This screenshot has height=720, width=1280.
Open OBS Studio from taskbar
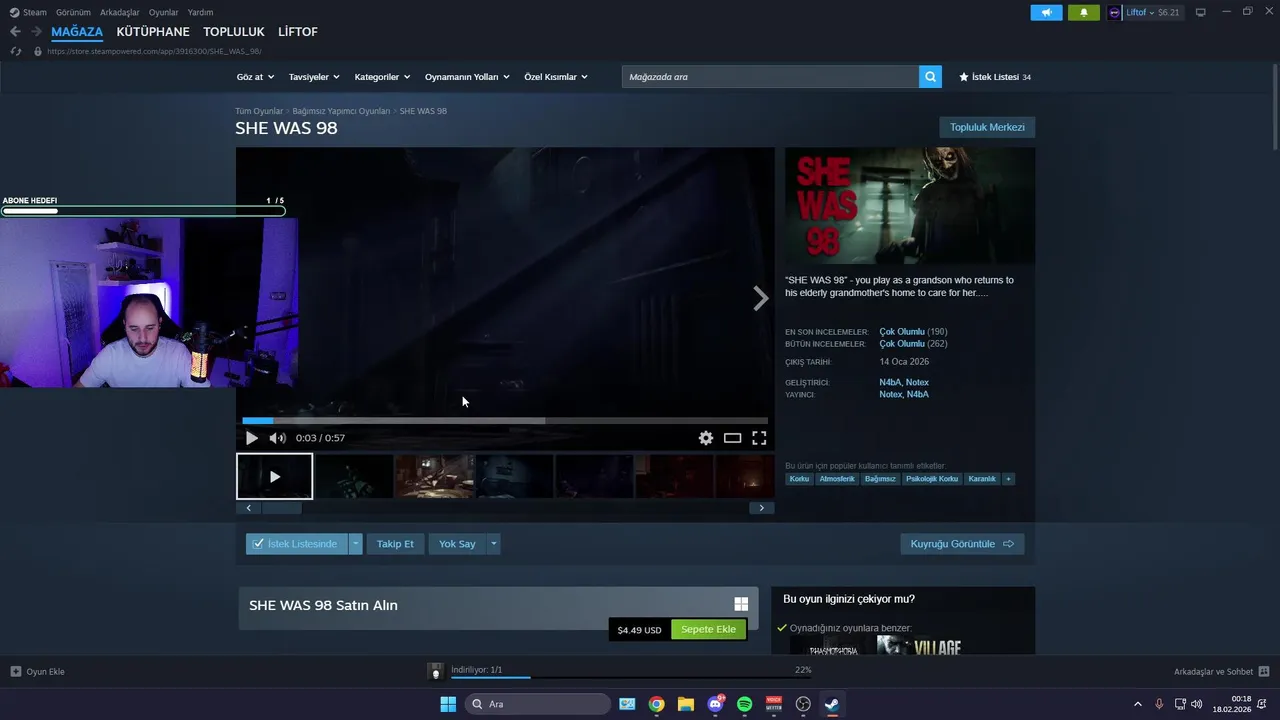[803, 704]
